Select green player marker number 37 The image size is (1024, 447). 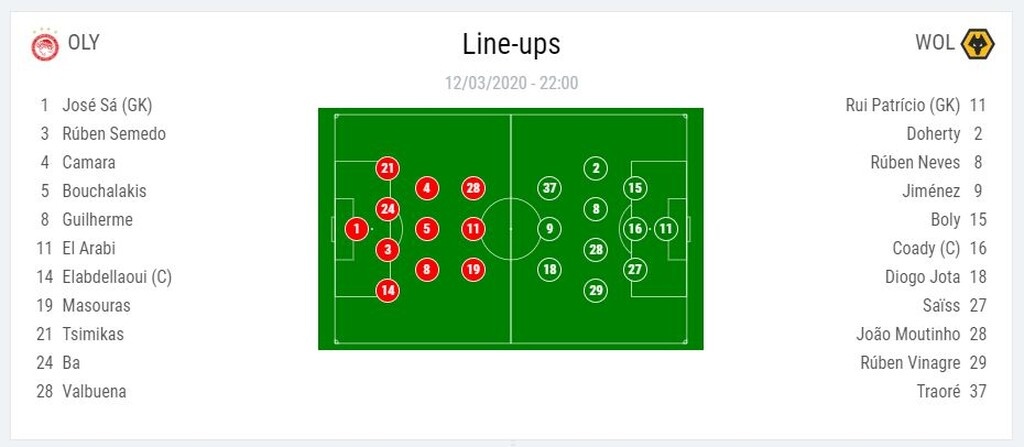pos(548,188)
